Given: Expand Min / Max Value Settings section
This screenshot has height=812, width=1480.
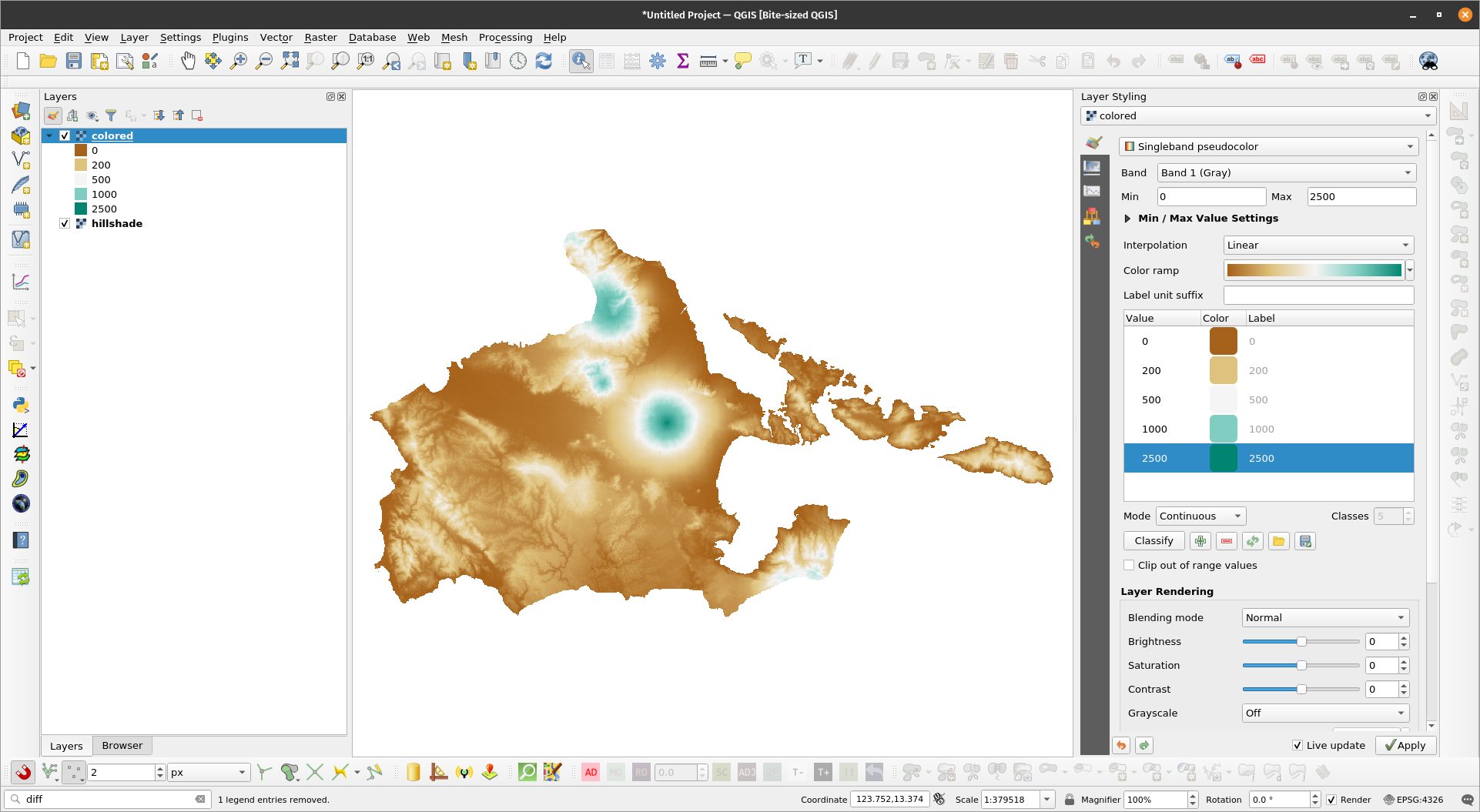Looking at the screenshot, I should [x=1128, y=219].
